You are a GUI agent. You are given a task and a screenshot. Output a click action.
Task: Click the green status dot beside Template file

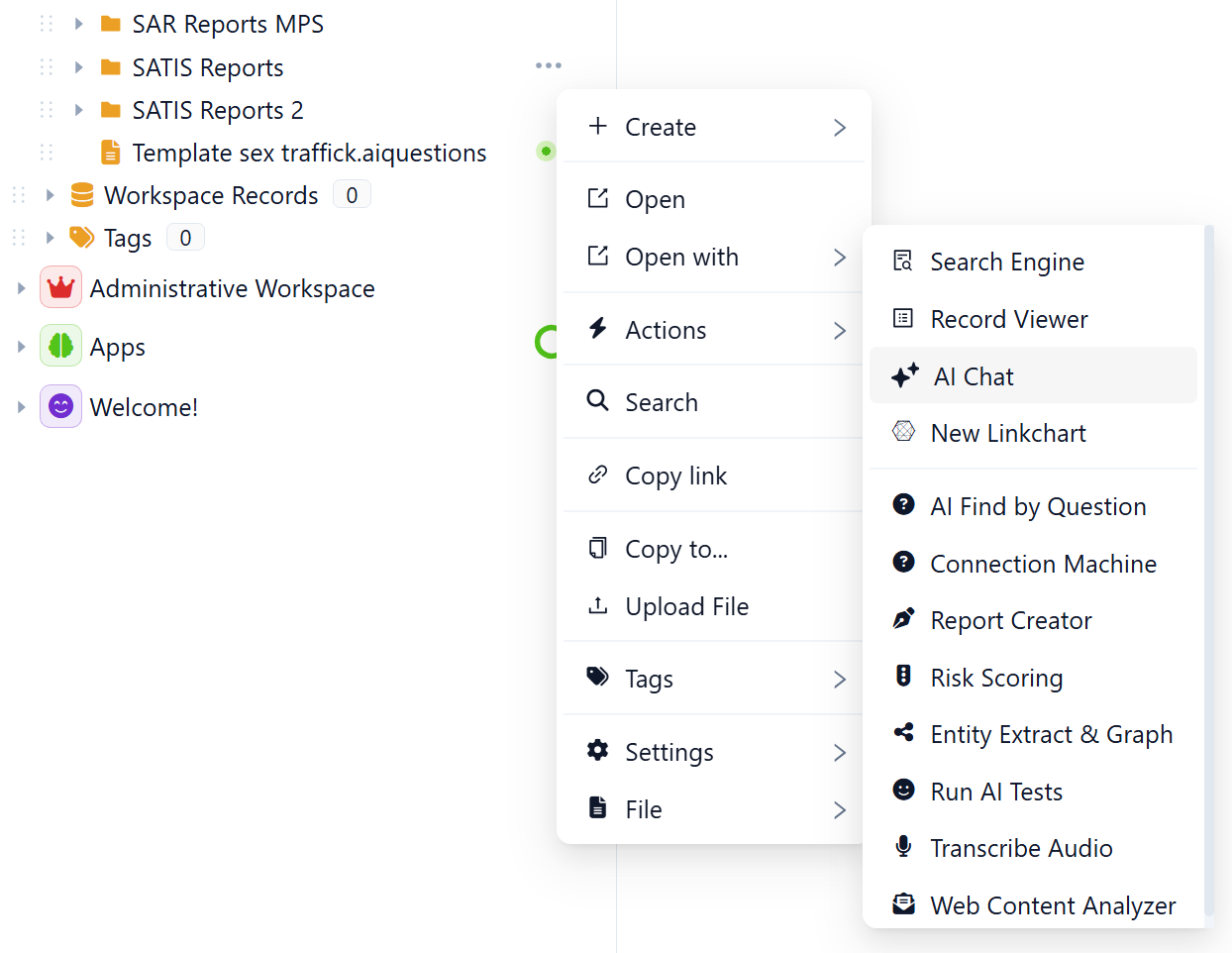click(546, 152)
